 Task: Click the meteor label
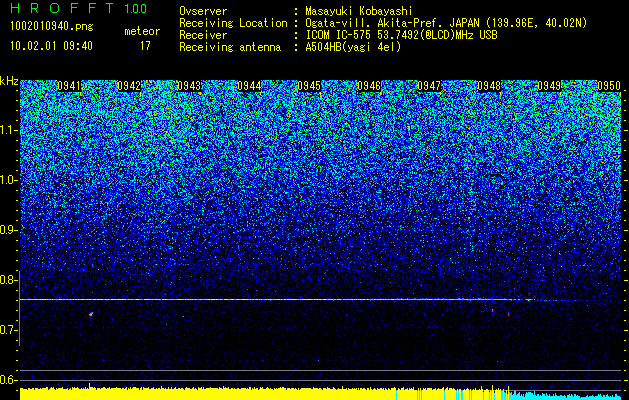click(142, 31)
